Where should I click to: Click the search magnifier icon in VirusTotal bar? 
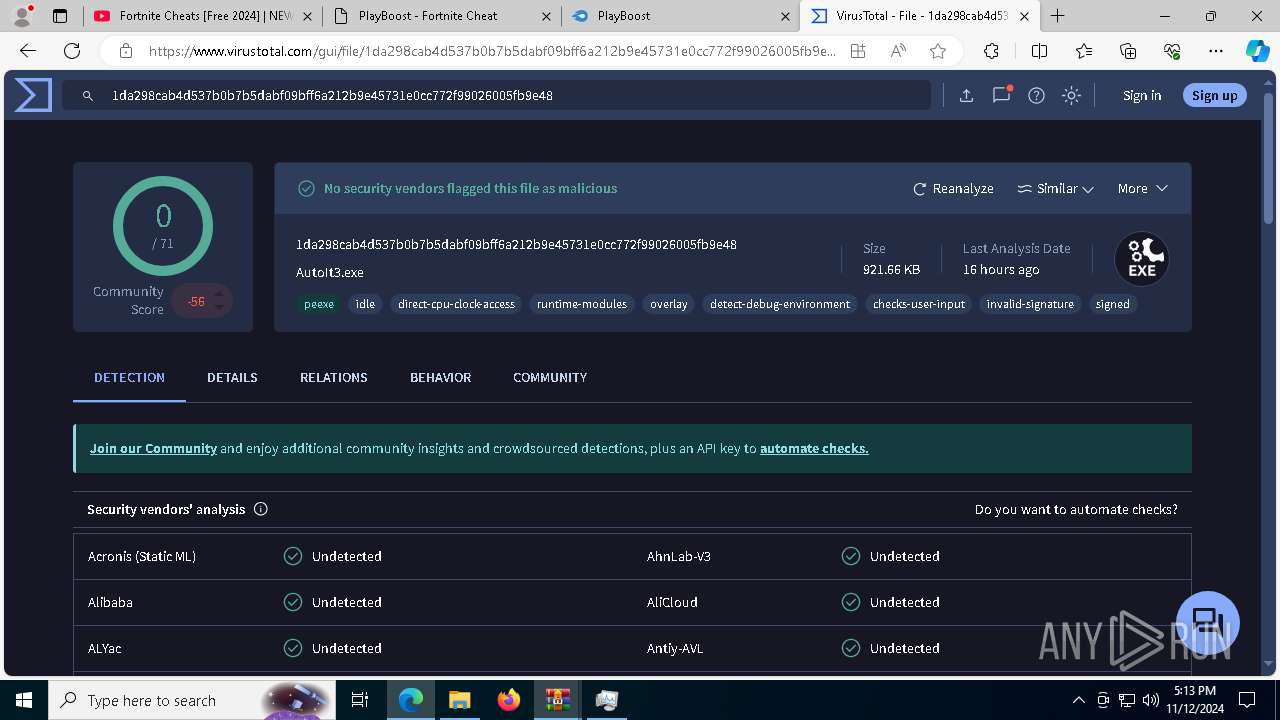[x=88, y=96]
